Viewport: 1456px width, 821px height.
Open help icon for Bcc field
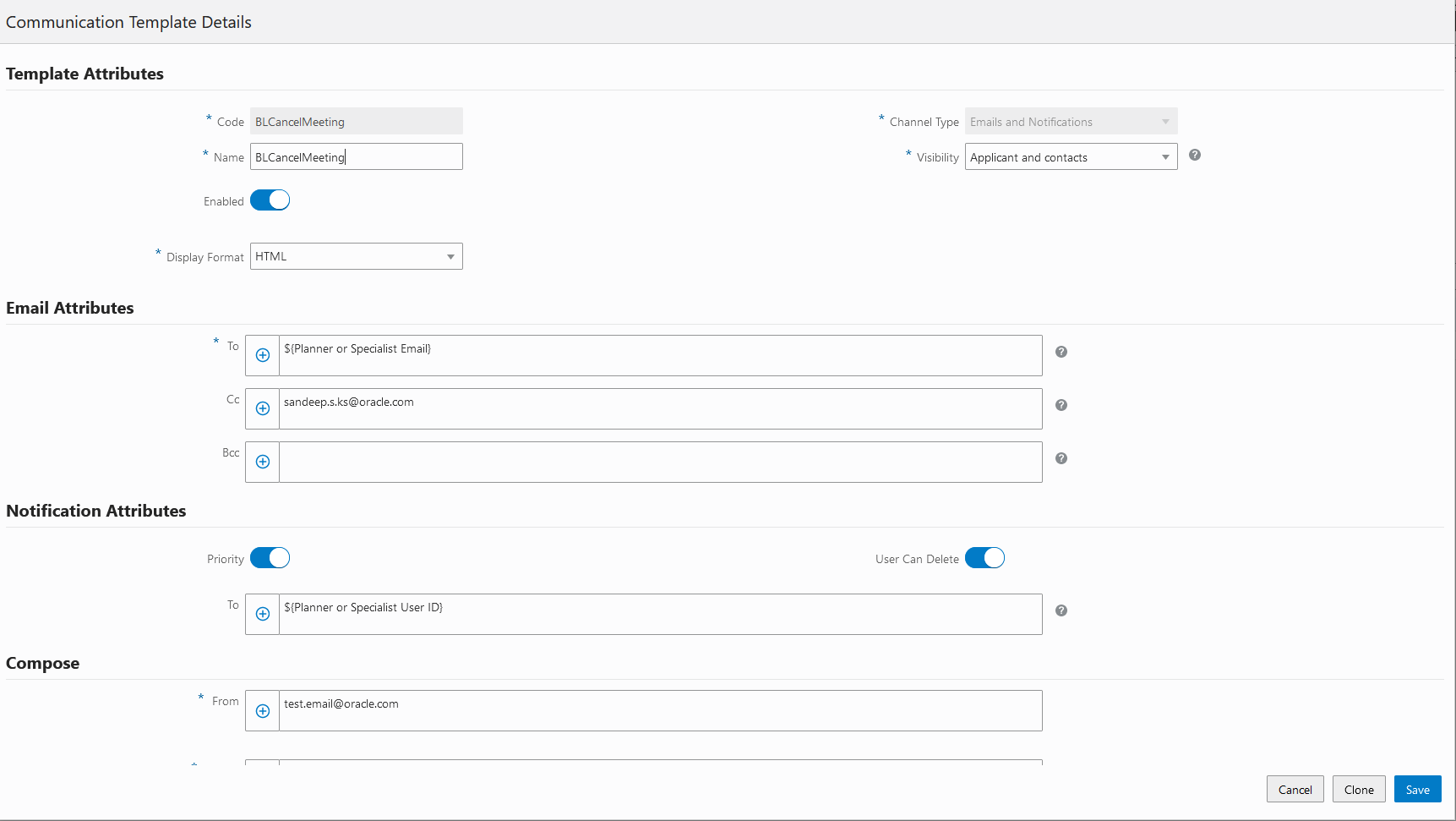coord(1061,458)
